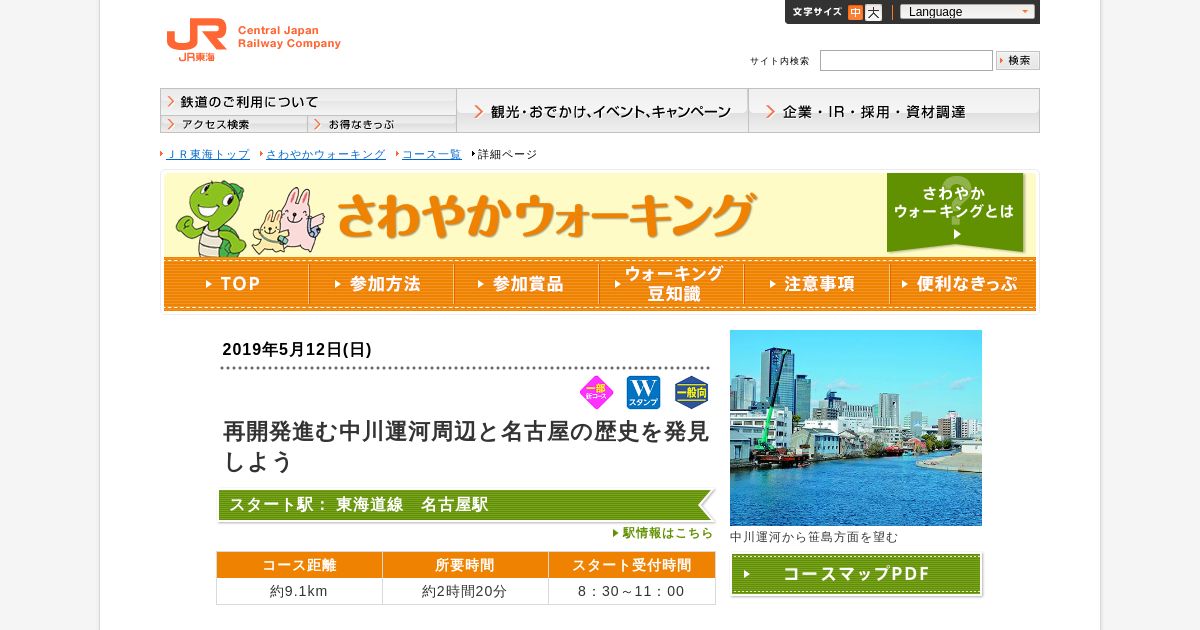
Task: Open 鉄道のご利用について menu
Action: (308, 101)
